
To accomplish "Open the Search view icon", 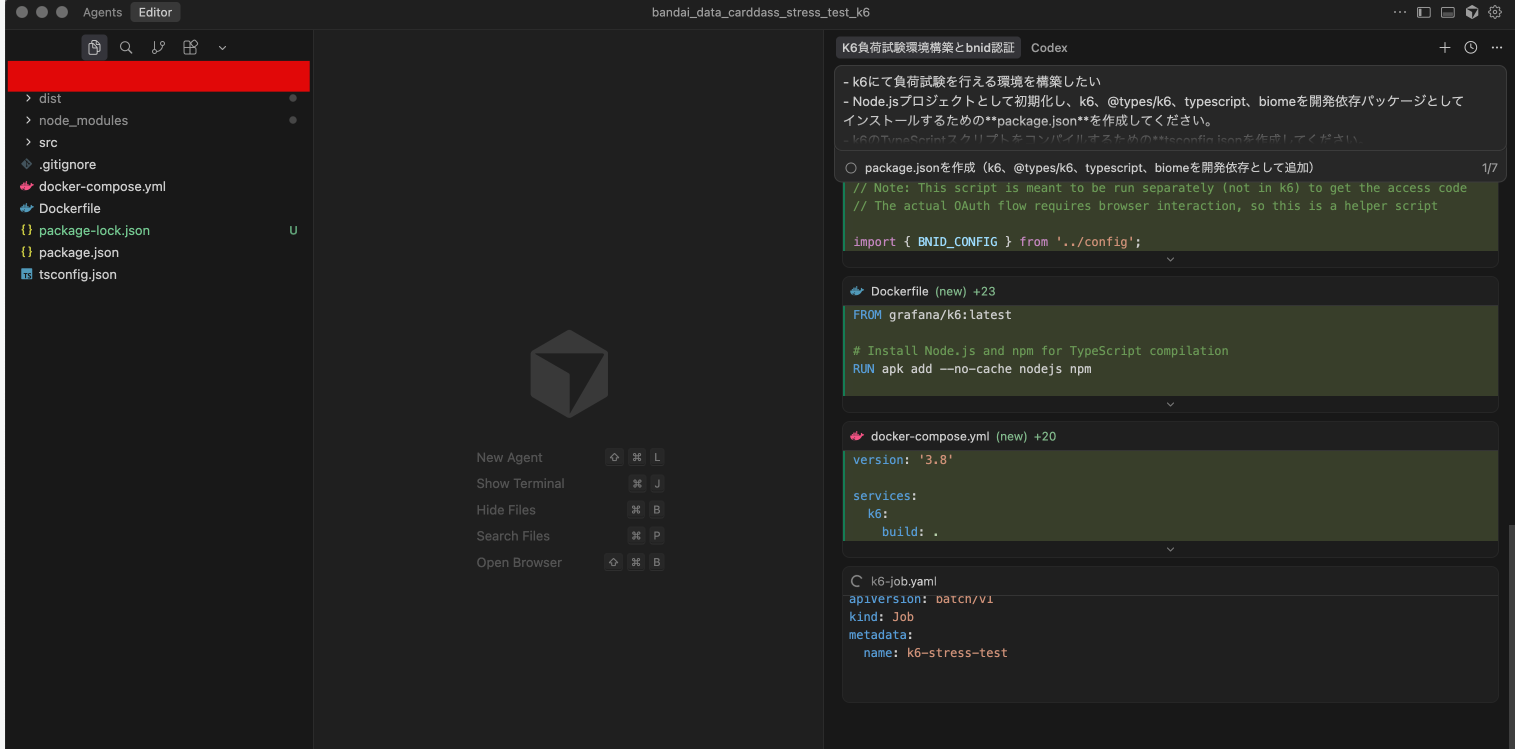I will [x=126, y=47].
